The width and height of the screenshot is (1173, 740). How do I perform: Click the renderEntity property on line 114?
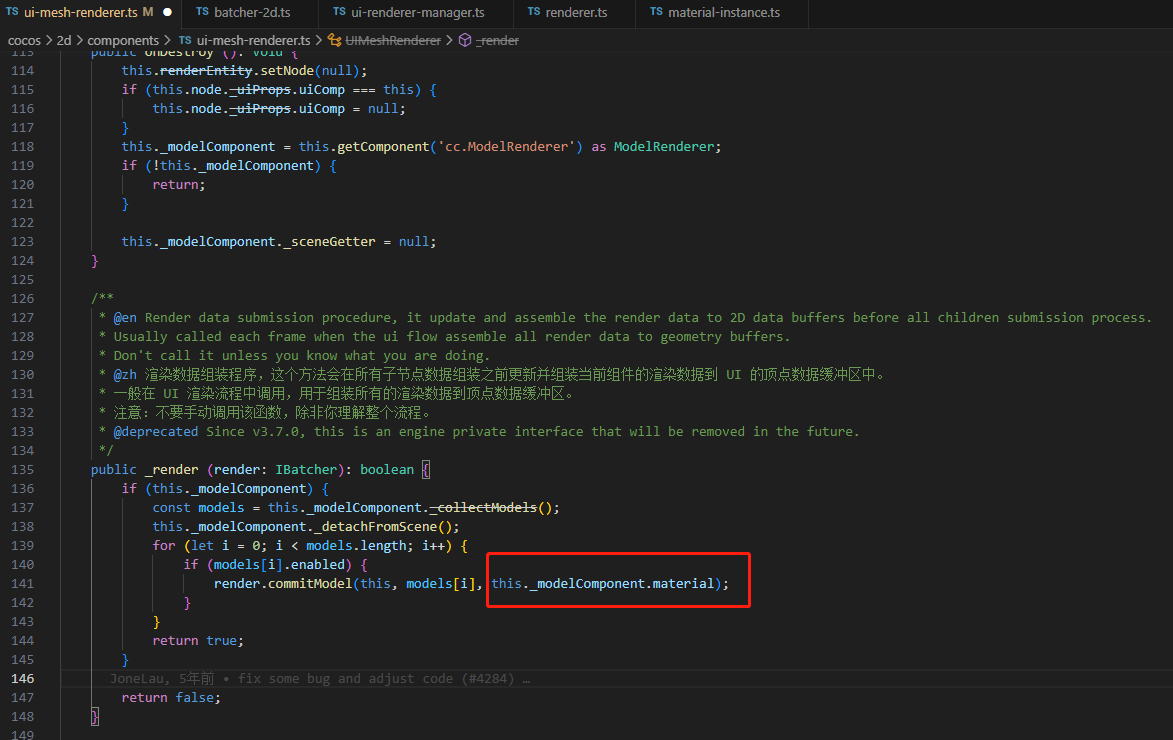tap(206, 71)
